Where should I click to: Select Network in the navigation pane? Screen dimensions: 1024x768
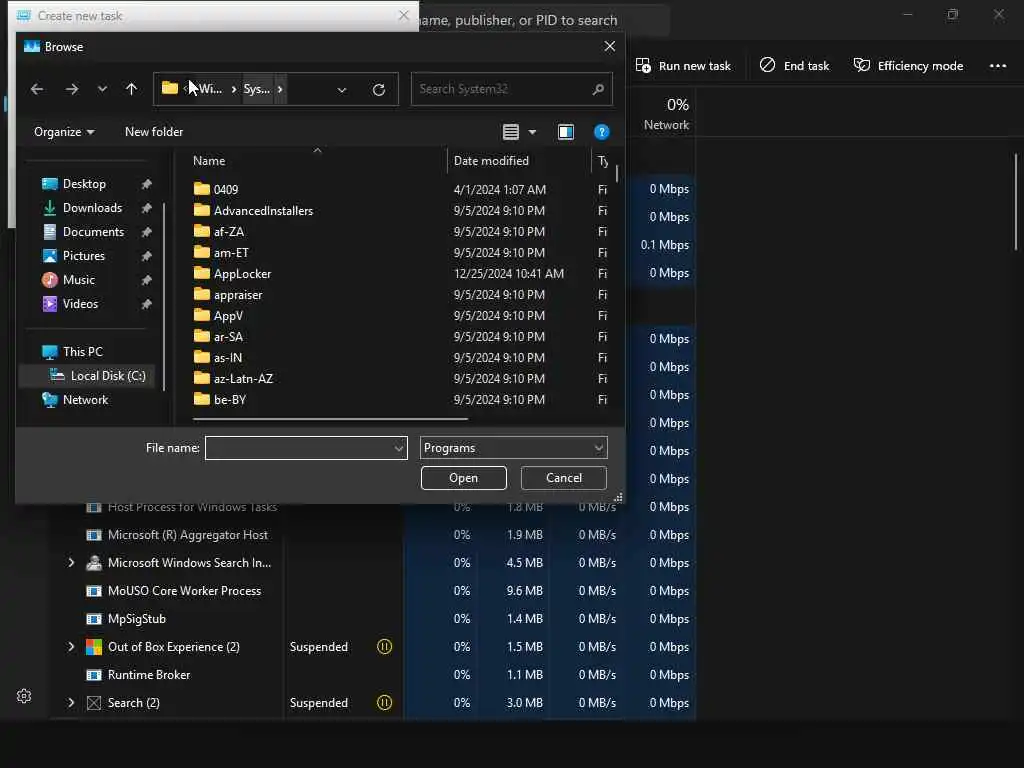(86, 400)
